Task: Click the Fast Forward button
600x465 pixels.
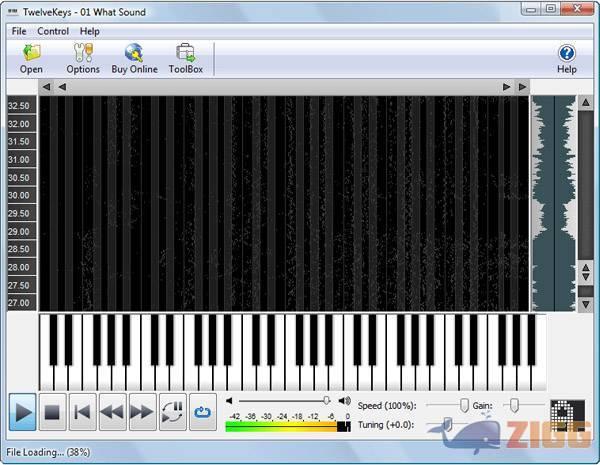Action: click(x=142, y=412)
